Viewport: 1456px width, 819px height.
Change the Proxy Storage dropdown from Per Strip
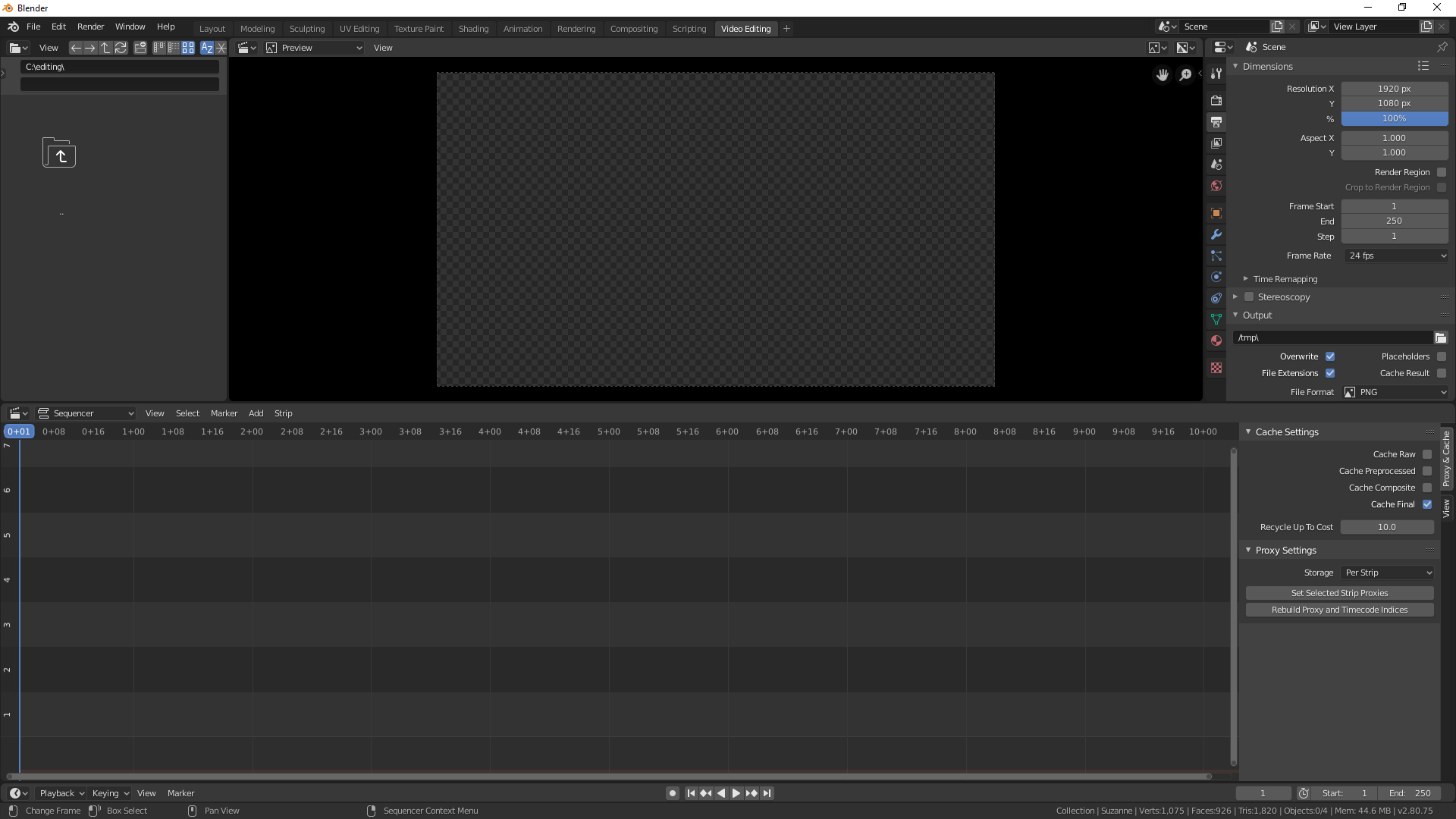(x=1386, y=573)
